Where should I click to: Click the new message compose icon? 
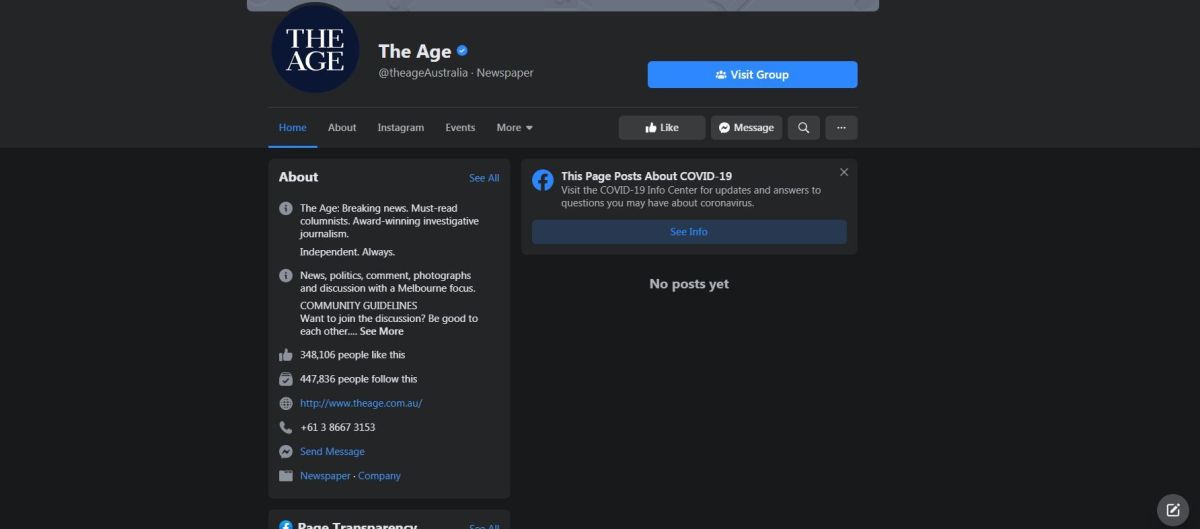tap(1173, 509)
